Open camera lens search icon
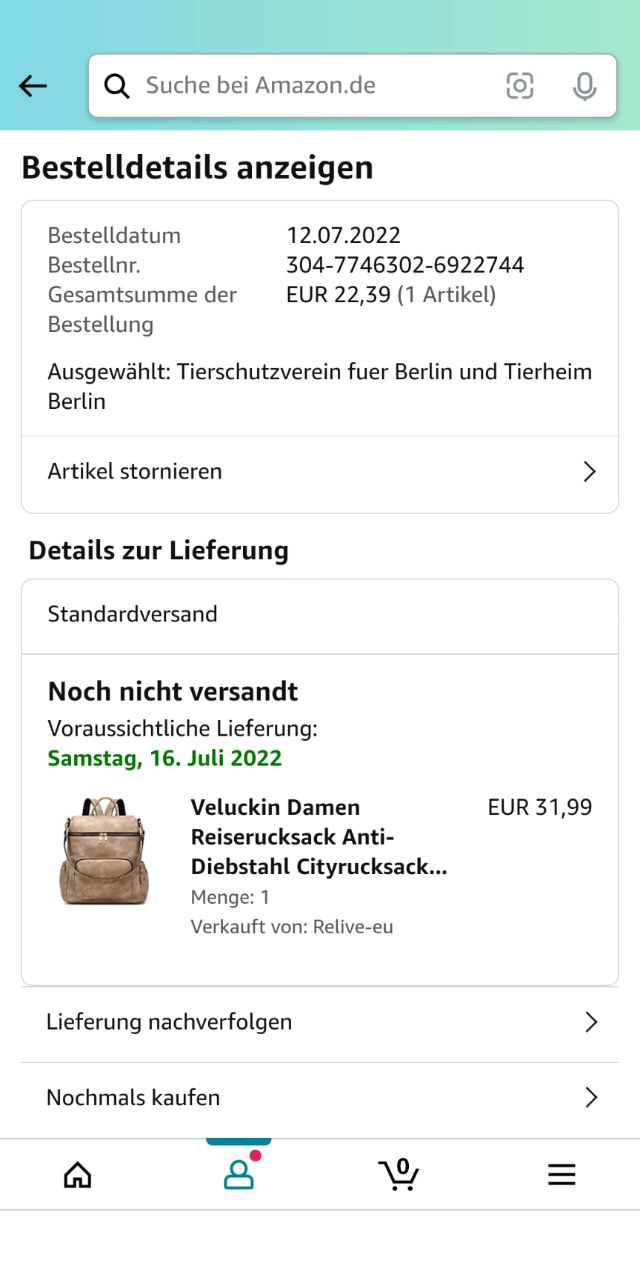This screenshot has height=1280, width=640. (x=519, y=86)
